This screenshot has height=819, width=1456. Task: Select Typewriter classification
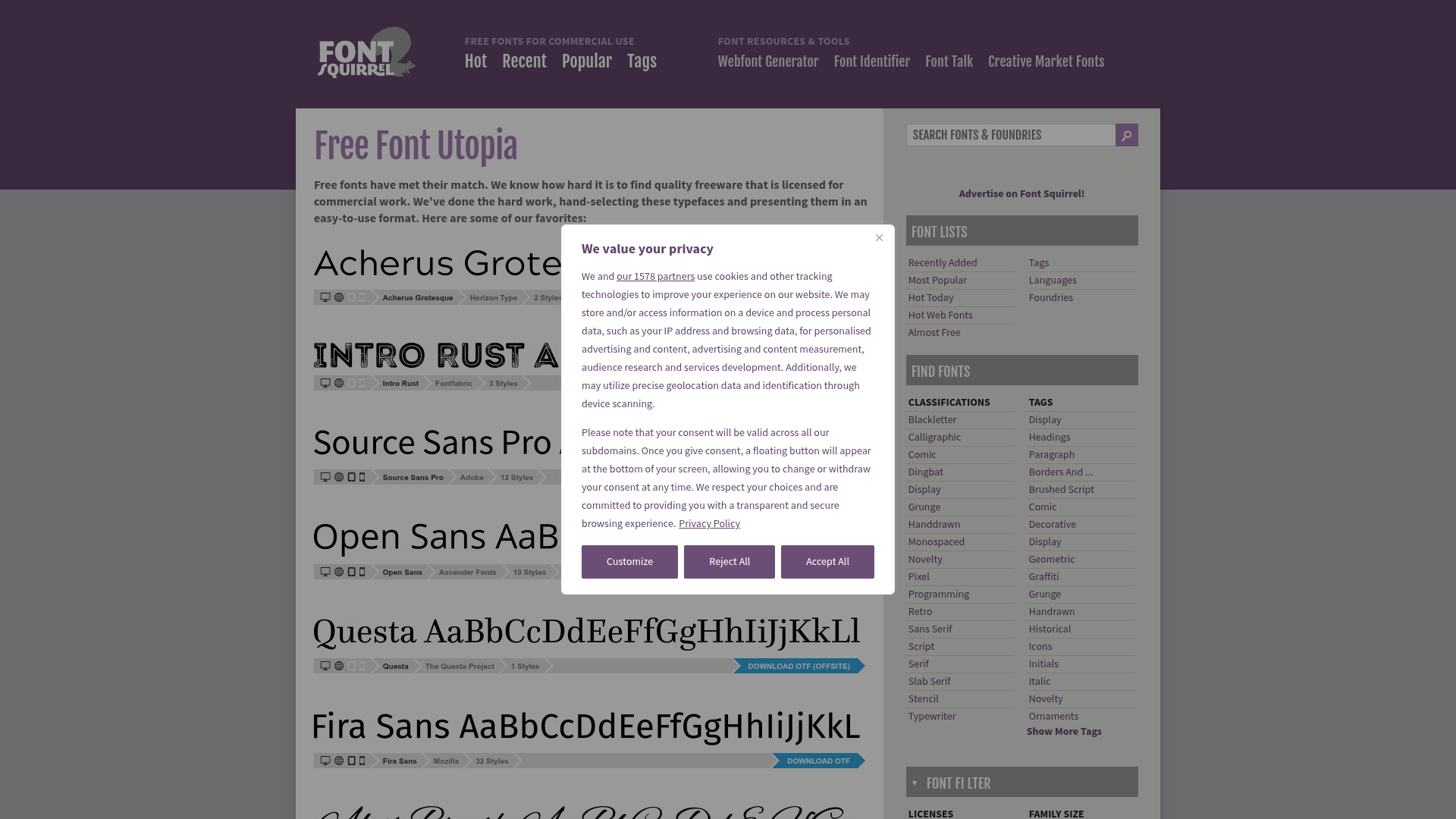click(x=932, y=717)
